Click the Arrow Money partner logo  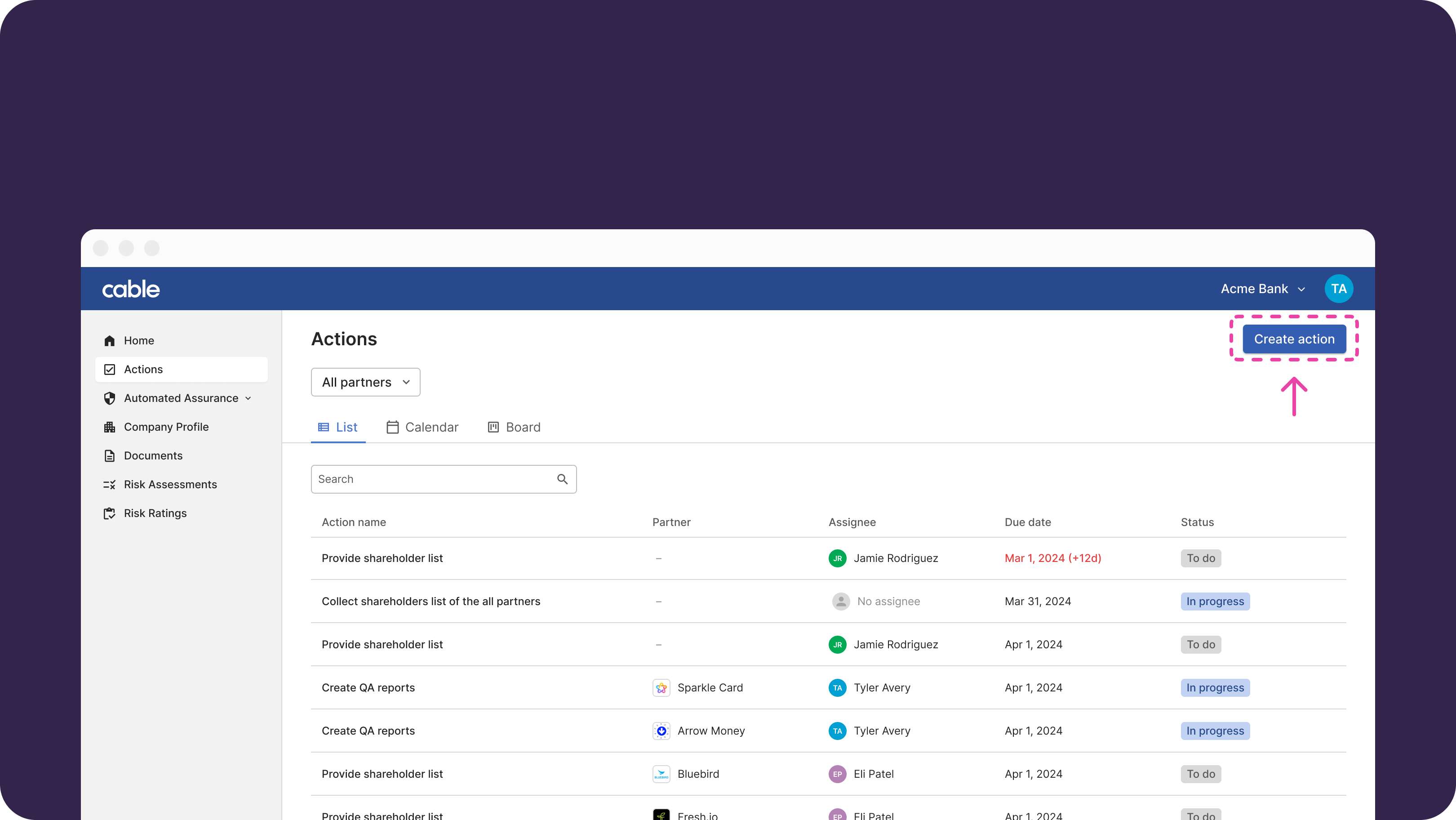coord(661,731)
